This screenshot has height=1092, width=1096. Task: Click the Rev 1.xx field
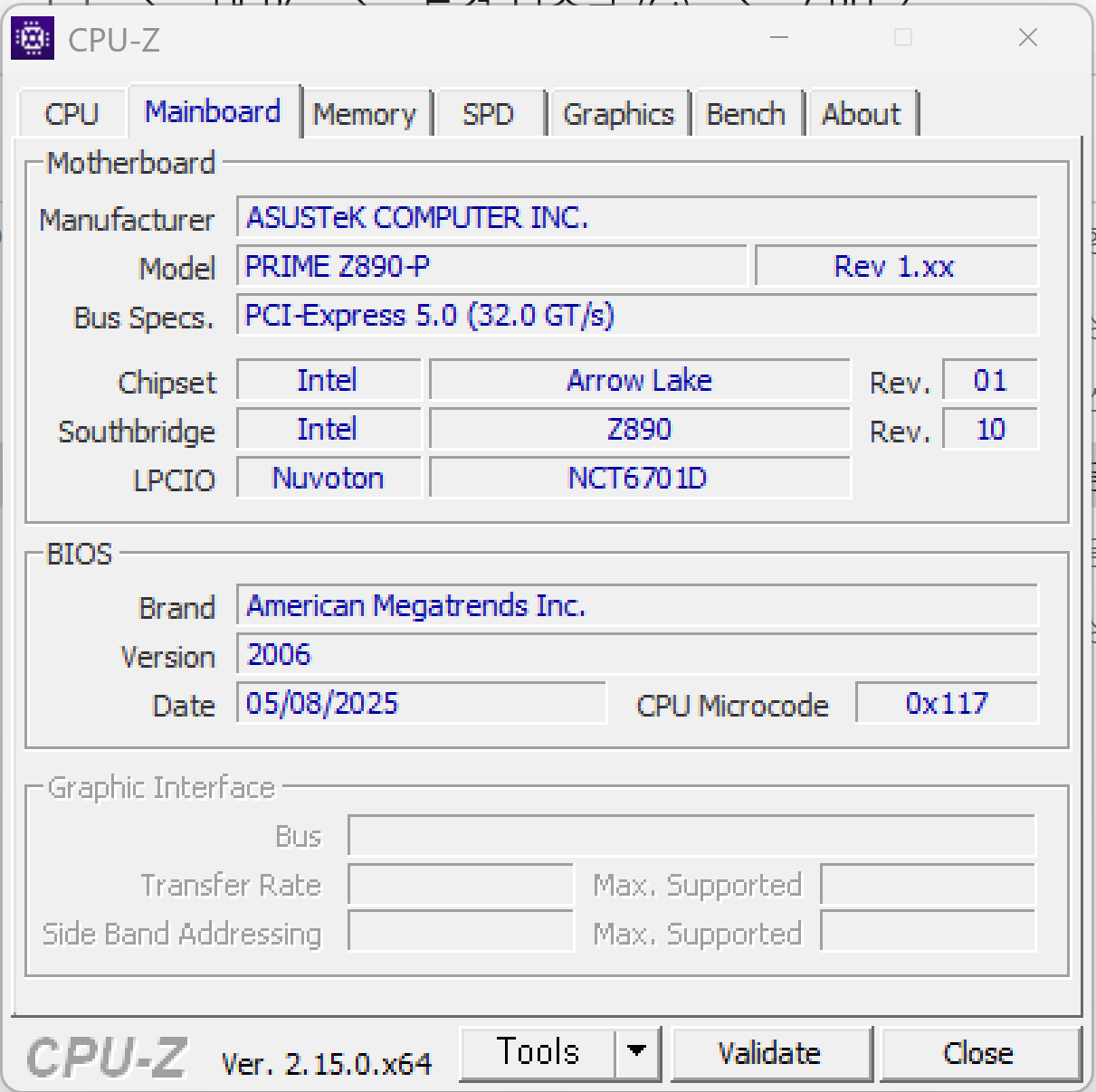pyautogui.click(x=896, y=266)
